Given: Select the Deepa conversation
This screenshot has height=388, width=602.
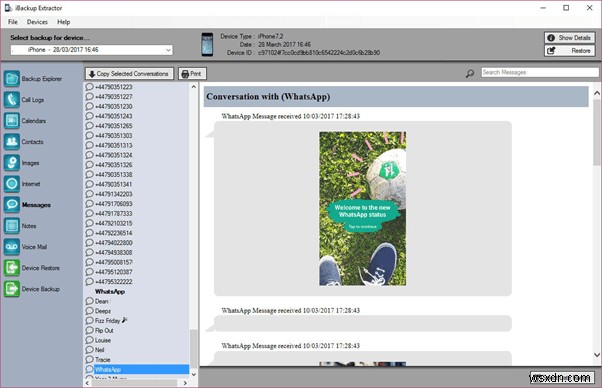Looking at the screenshot, I should 103,311.
